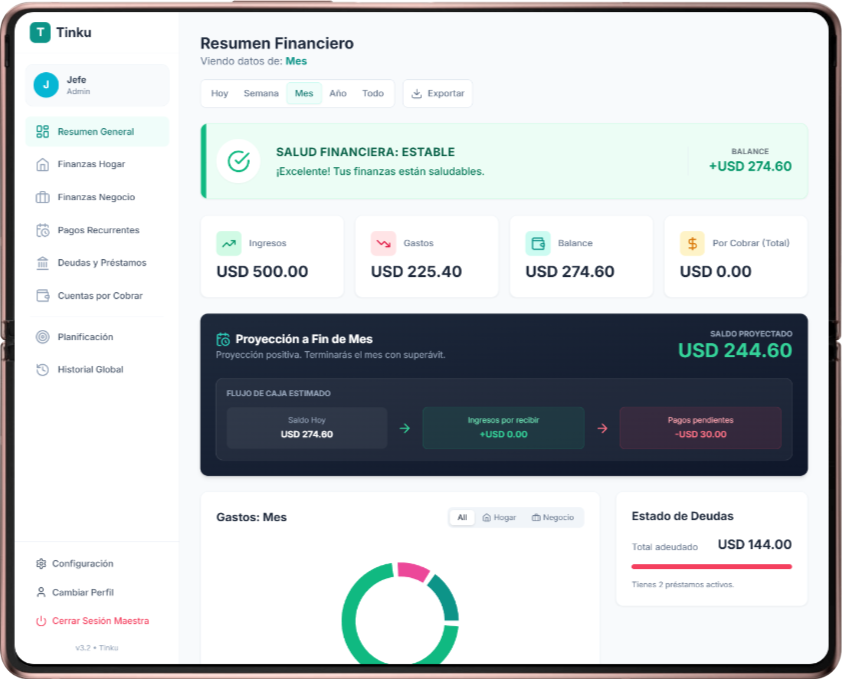Click the Pagos Recurrentes calendar icon

(x=42, y=230)
